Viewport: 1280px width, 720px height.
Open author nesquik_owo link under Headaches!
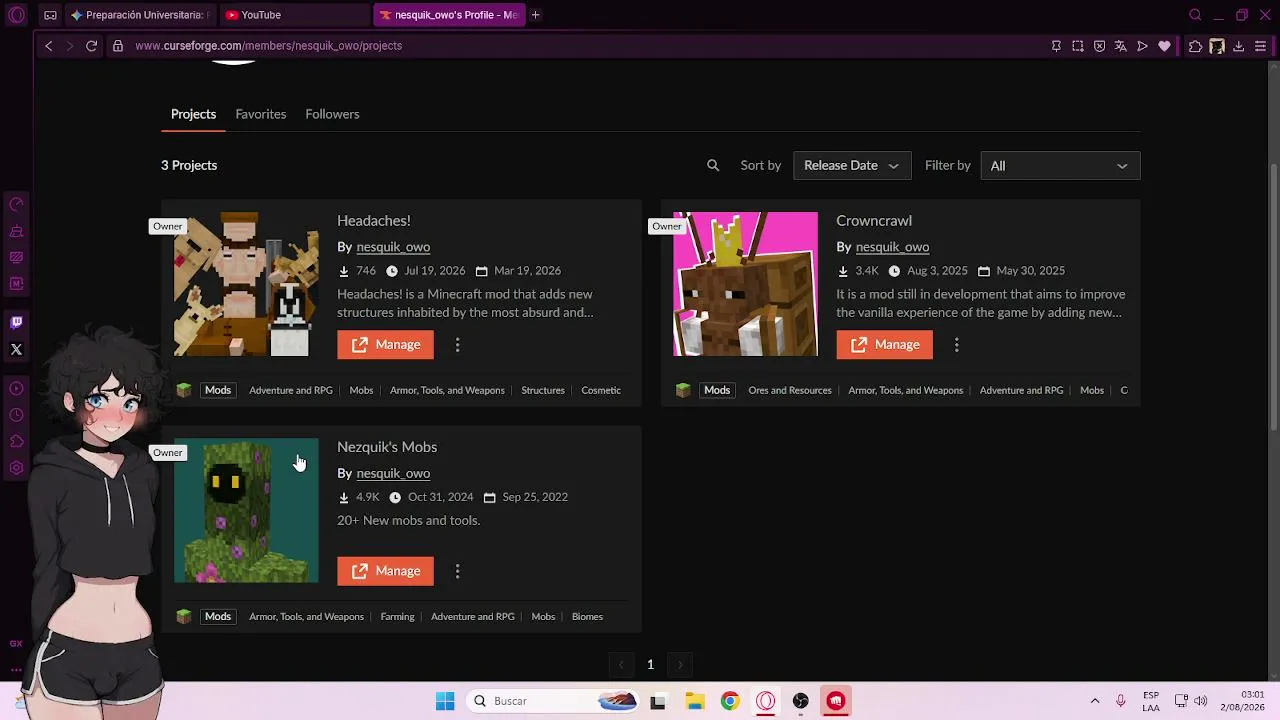pyautogui.click(x=393, y=247)
